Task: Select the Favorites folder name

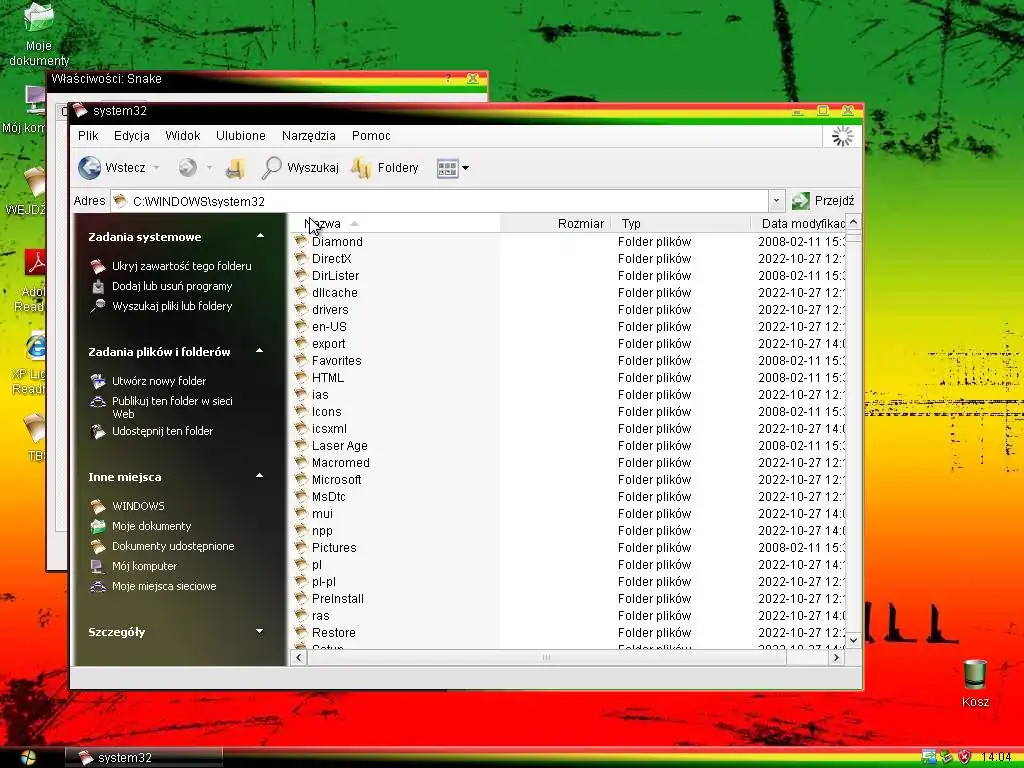Action: [336, 360]
